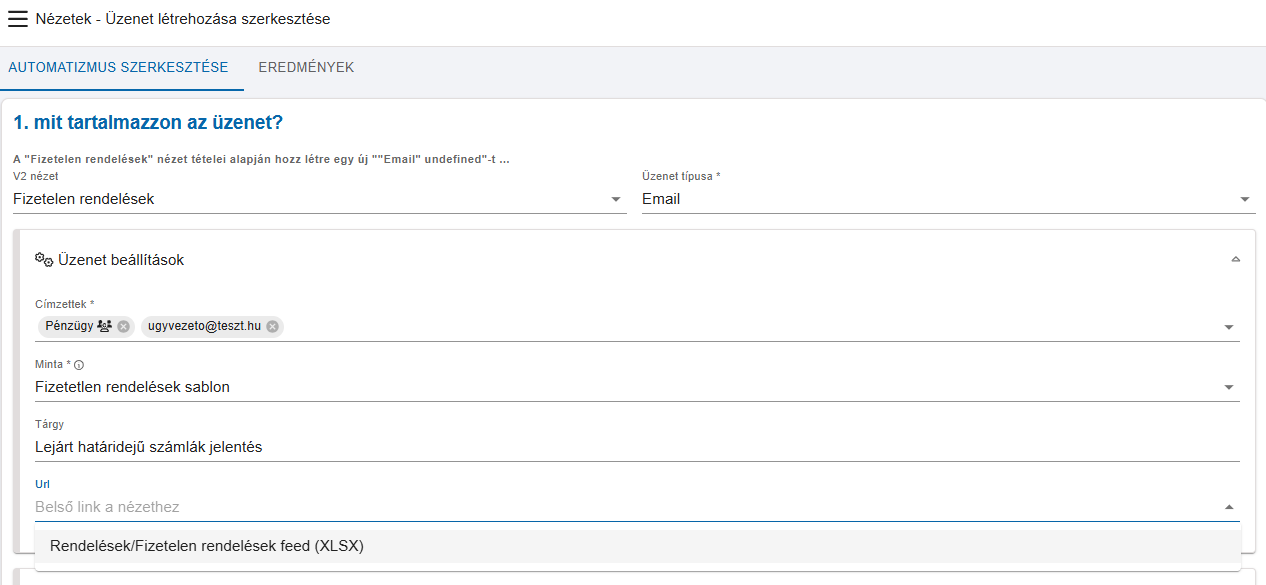The width and height of the screenshot is (1266, 585).
Task: Click the gears icon beside Üzenet beállítások
Action: point(44,260)
